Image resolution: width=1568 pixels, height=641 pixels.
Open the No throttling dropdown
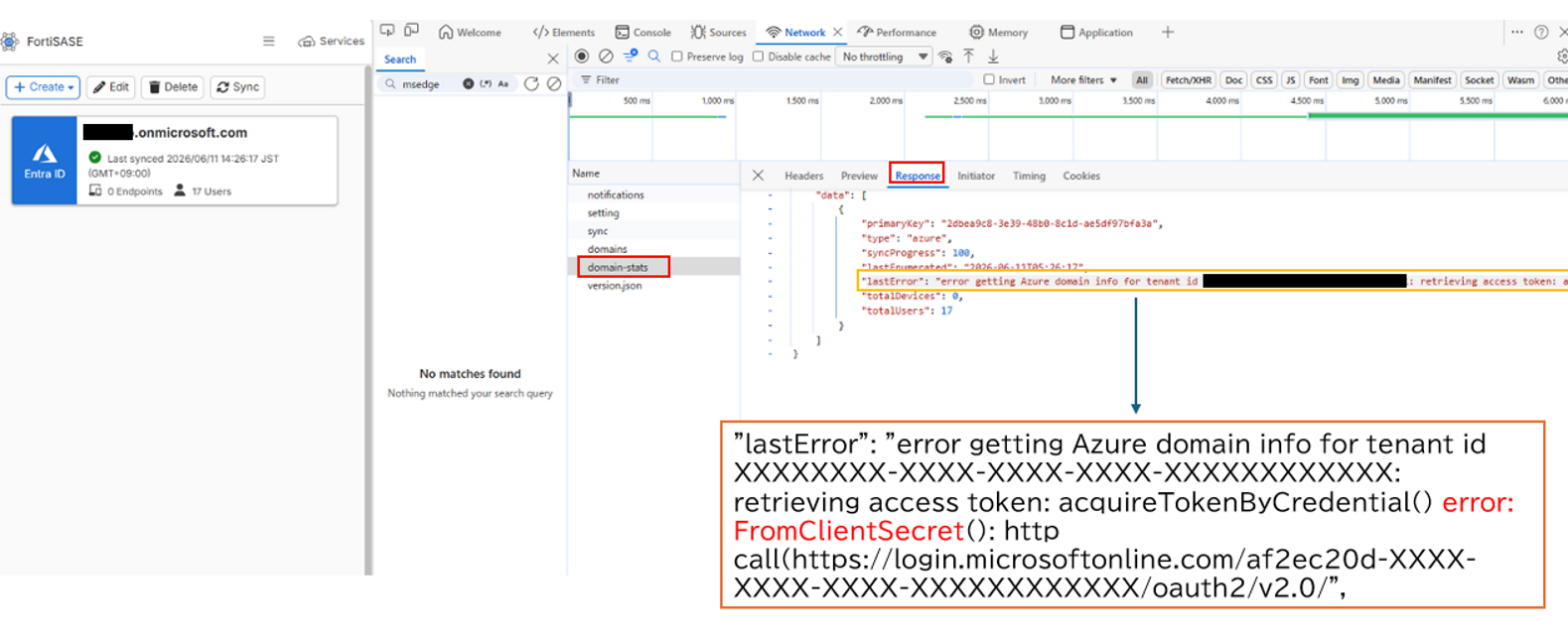tap(884, 57)
